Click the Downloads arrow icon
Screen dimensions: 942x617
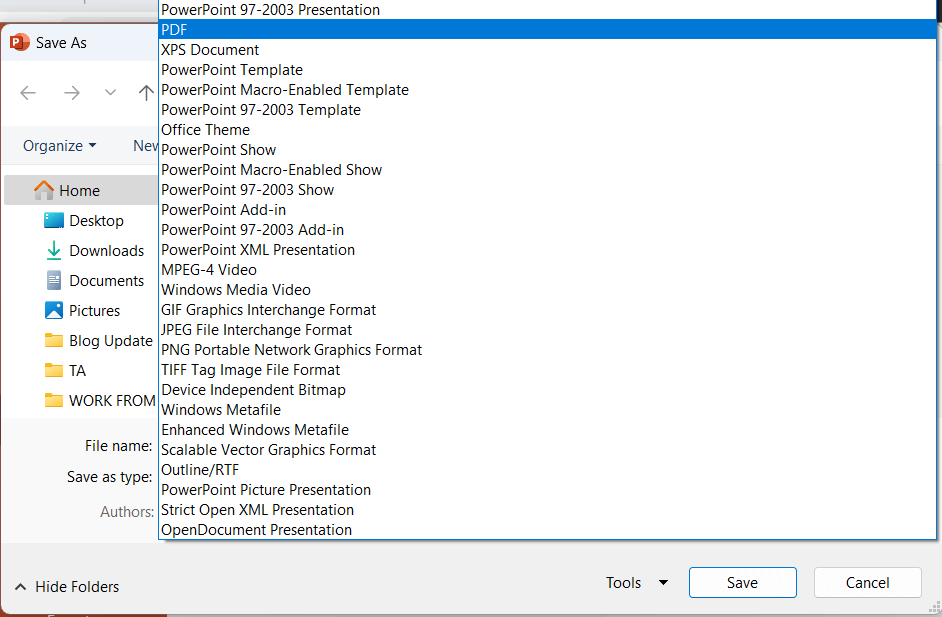[x=53, y=251]
